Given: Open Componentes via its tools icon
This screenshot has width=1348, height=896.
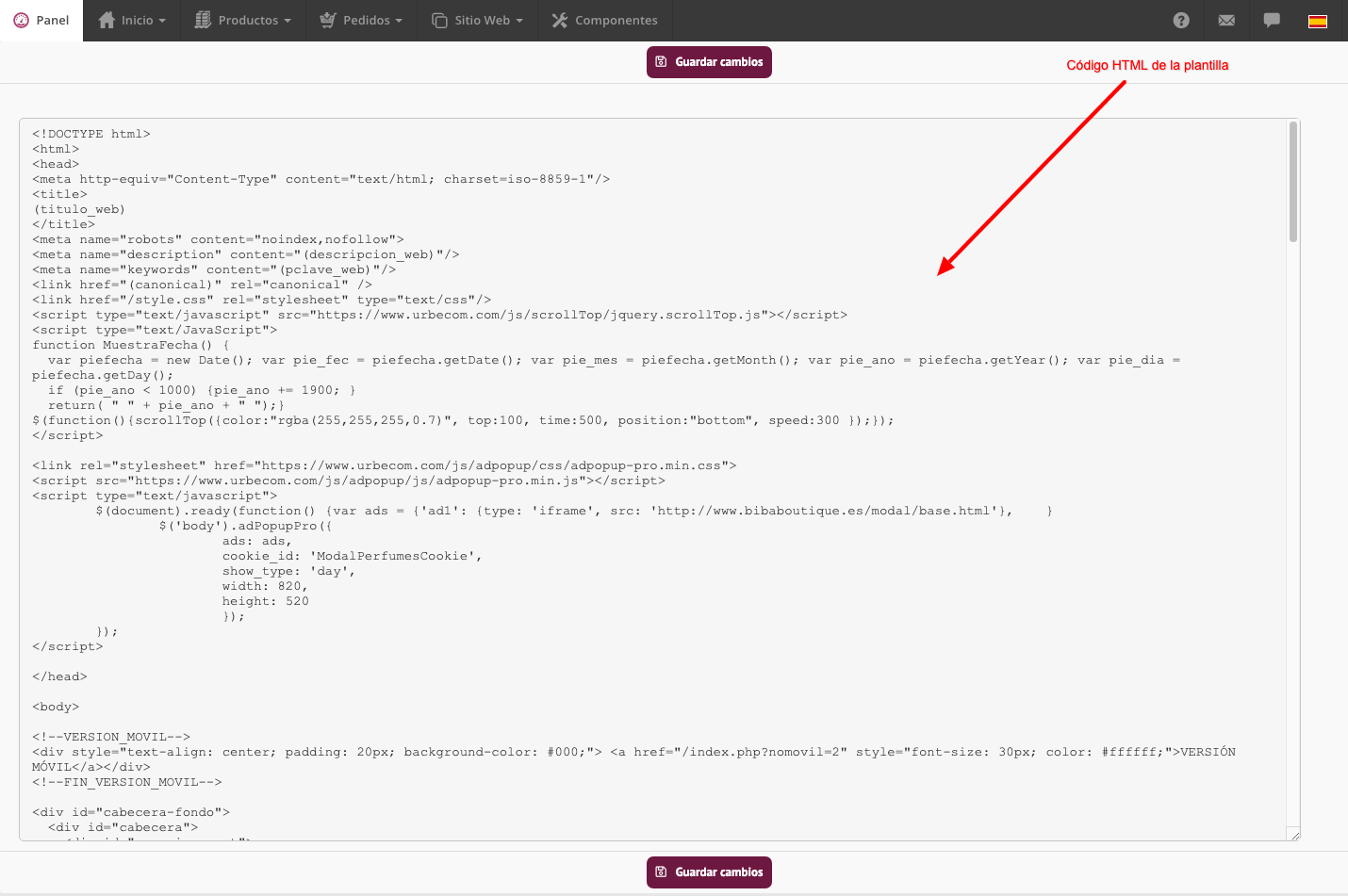Looking at the screenshot, I should tap(560, 20).
